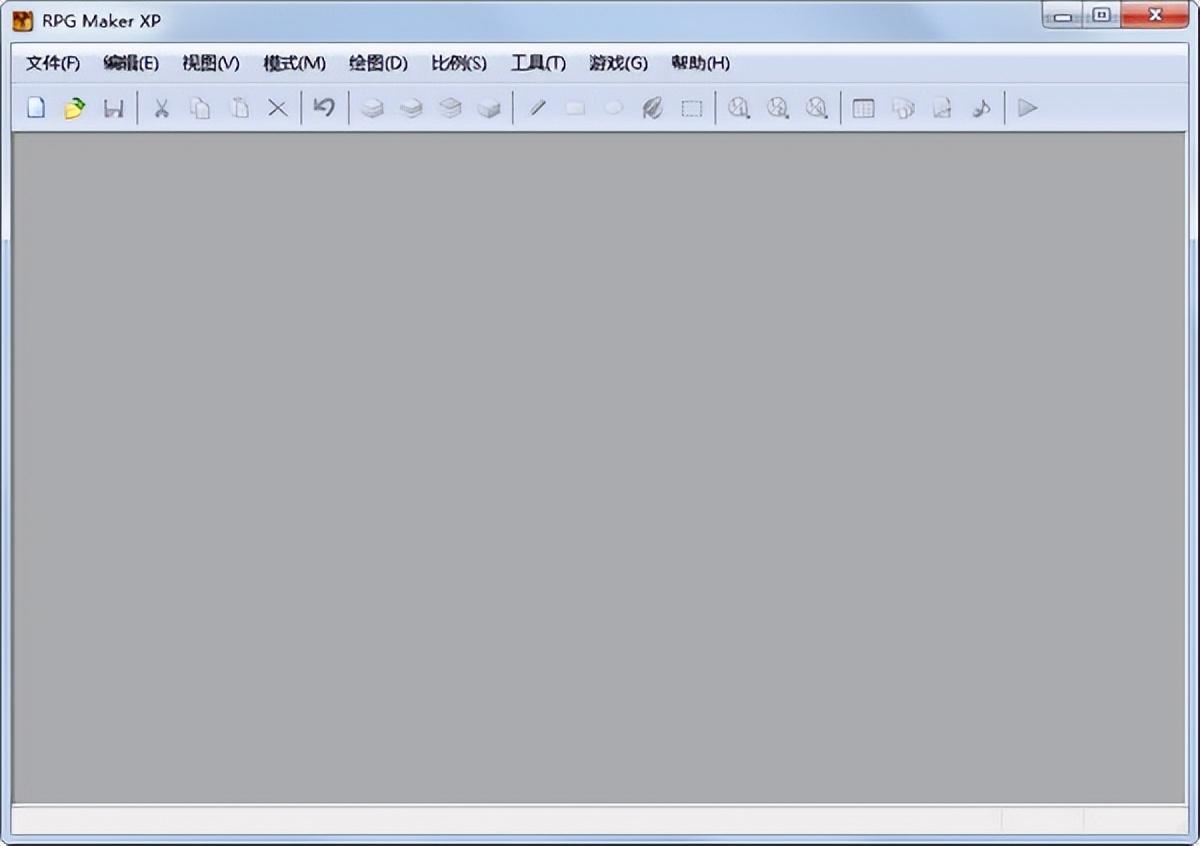Click the empty gray map workspace

click(x=600, y=470)
